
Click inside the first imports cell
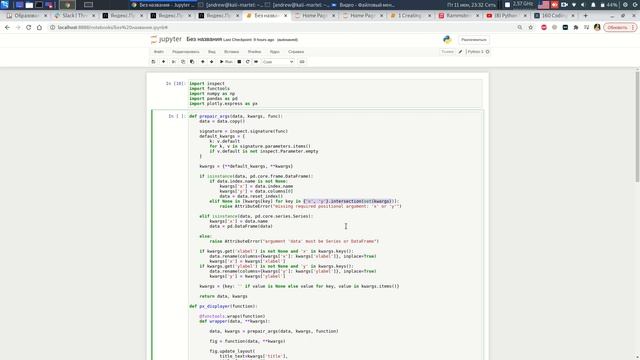click(x=336, y=93)
